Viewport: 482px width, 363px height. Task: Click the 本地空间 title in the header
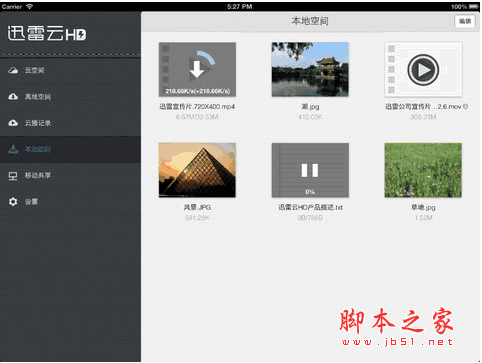(x=310, y=21)
